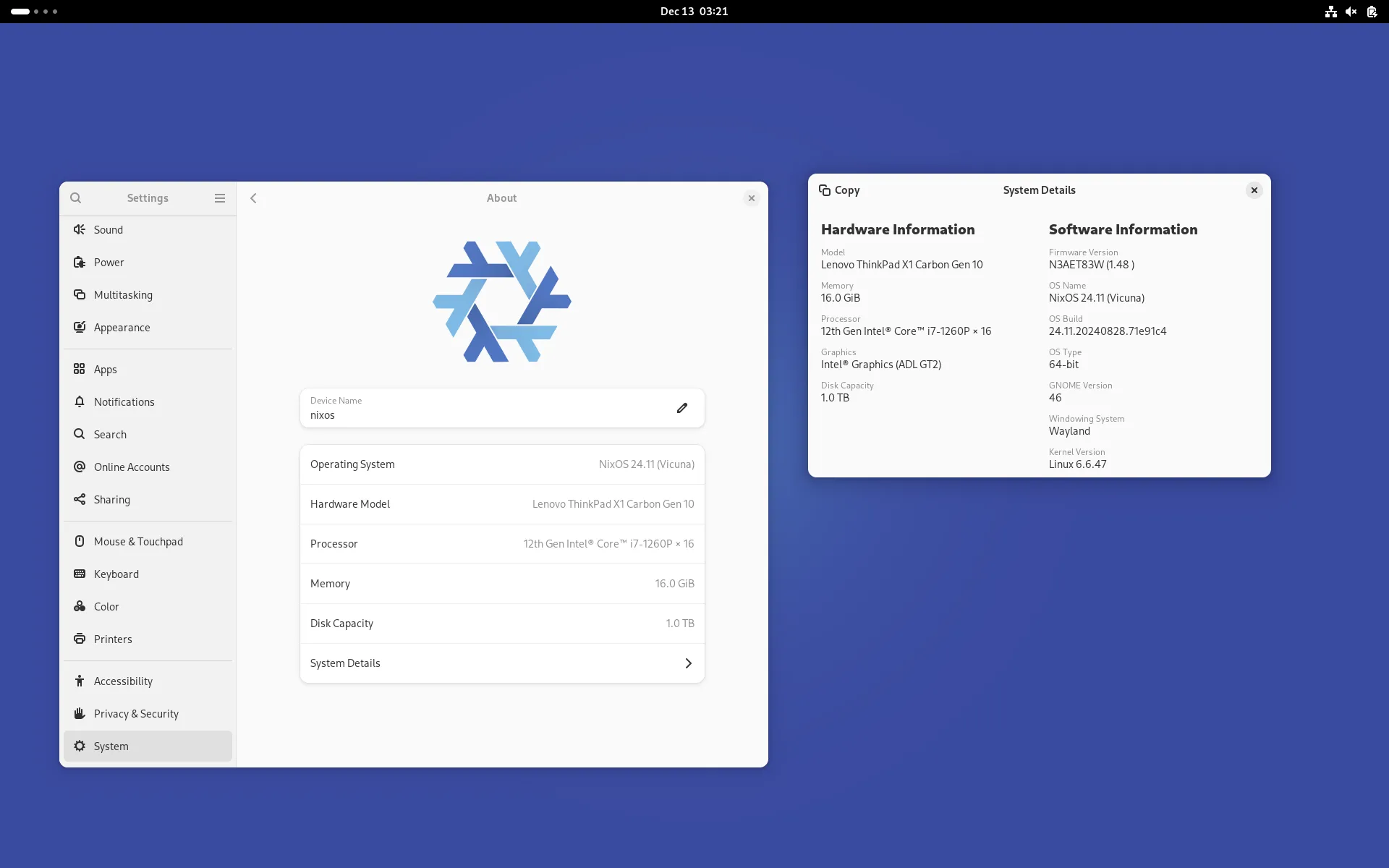Click Model Lenovo ThinkPad X1 Carbon value in details
Viewport: 1389px width, 868px height.
902,265
